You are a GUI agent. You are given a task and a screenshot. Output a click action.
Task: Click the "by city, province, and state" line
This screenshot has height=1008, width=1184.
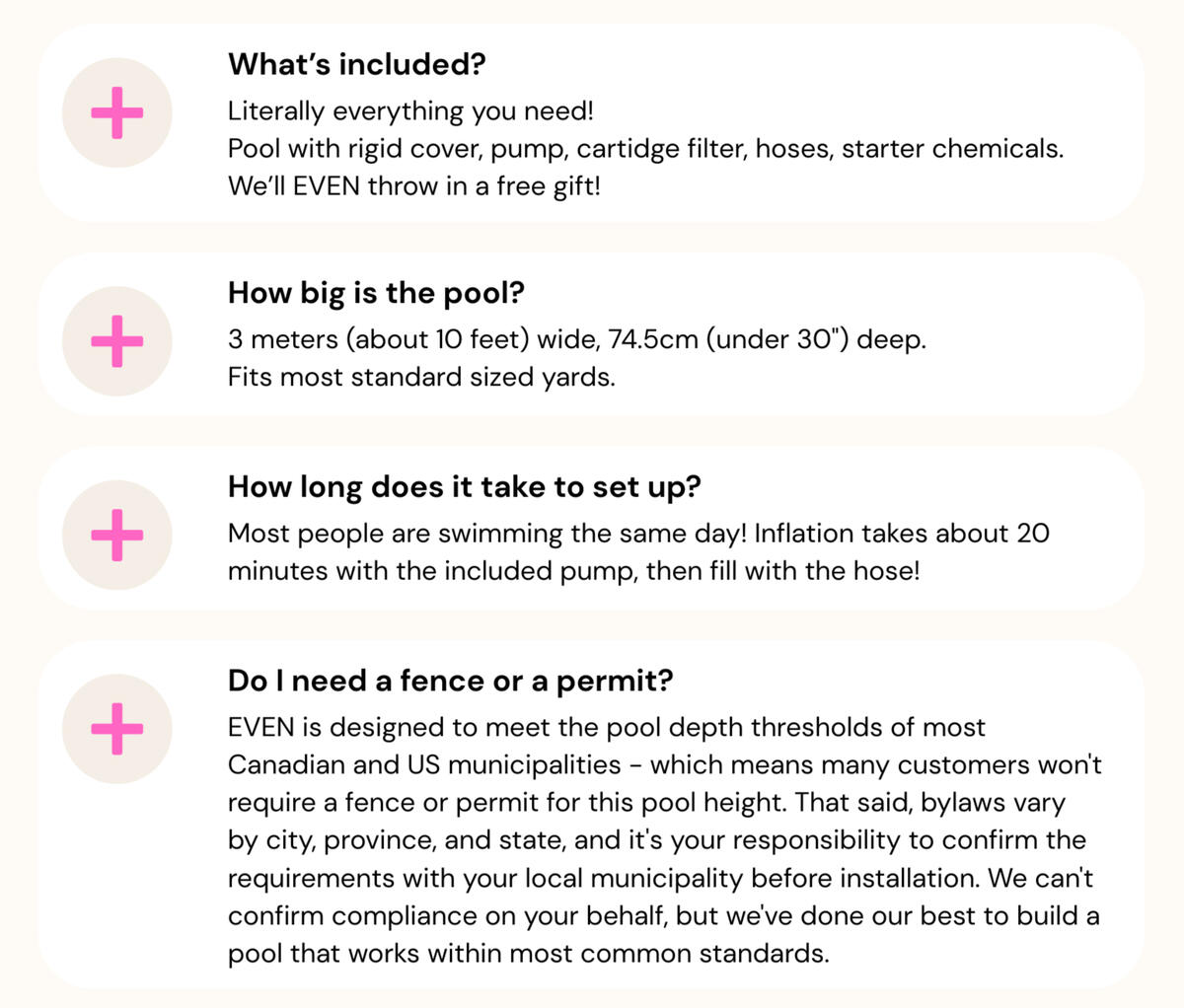(657, 840)
